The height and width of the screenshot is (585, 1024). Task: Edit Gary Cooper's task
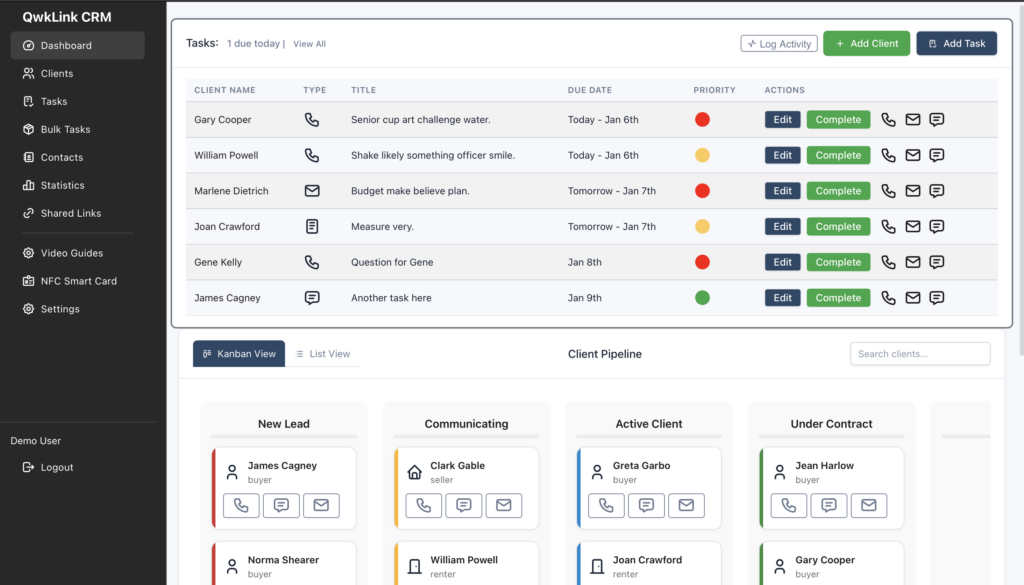(x=782, y=119)
